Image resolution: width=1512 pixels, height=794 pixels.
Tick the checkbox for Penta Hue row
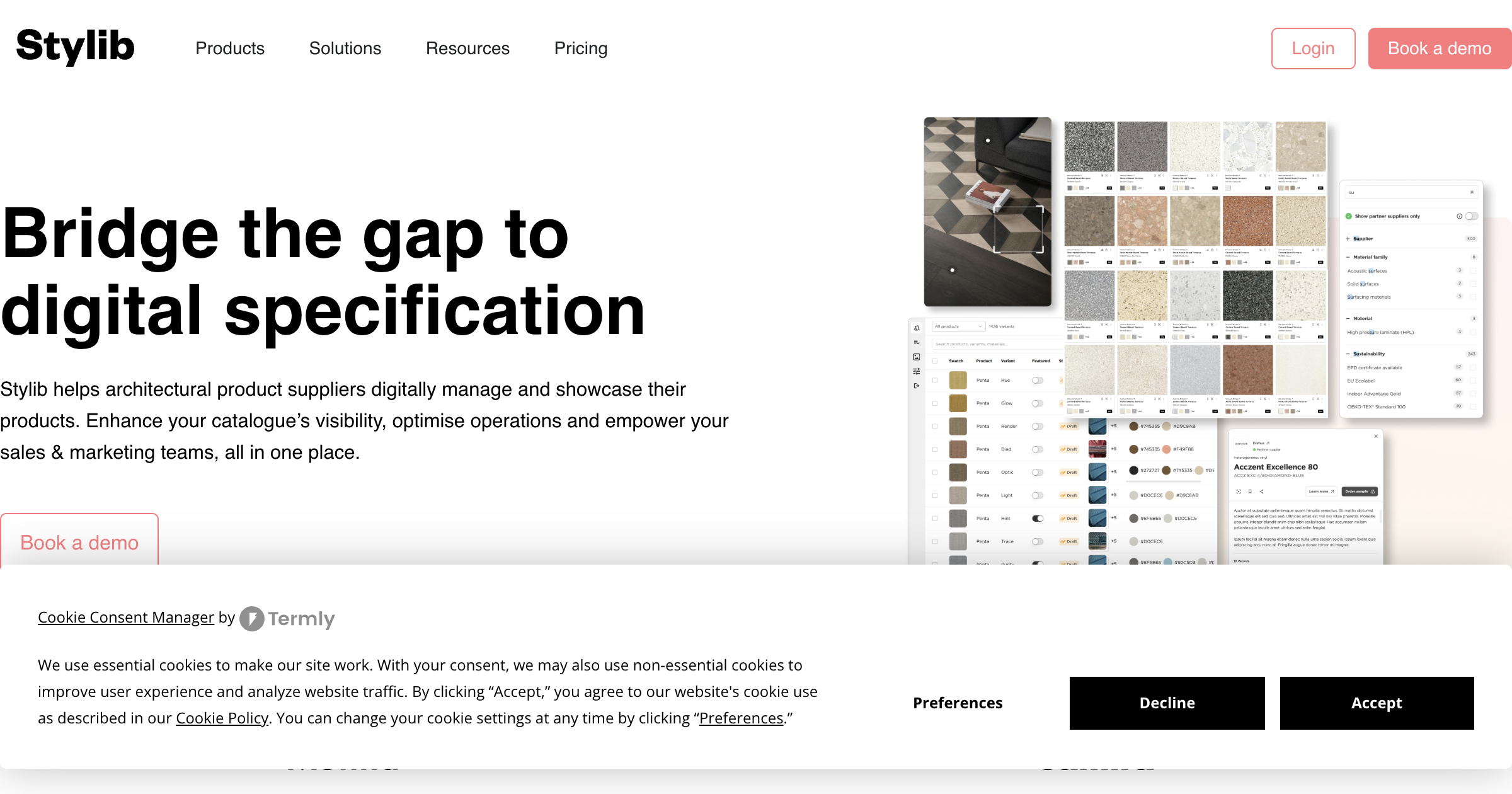[x=935, y=381]
